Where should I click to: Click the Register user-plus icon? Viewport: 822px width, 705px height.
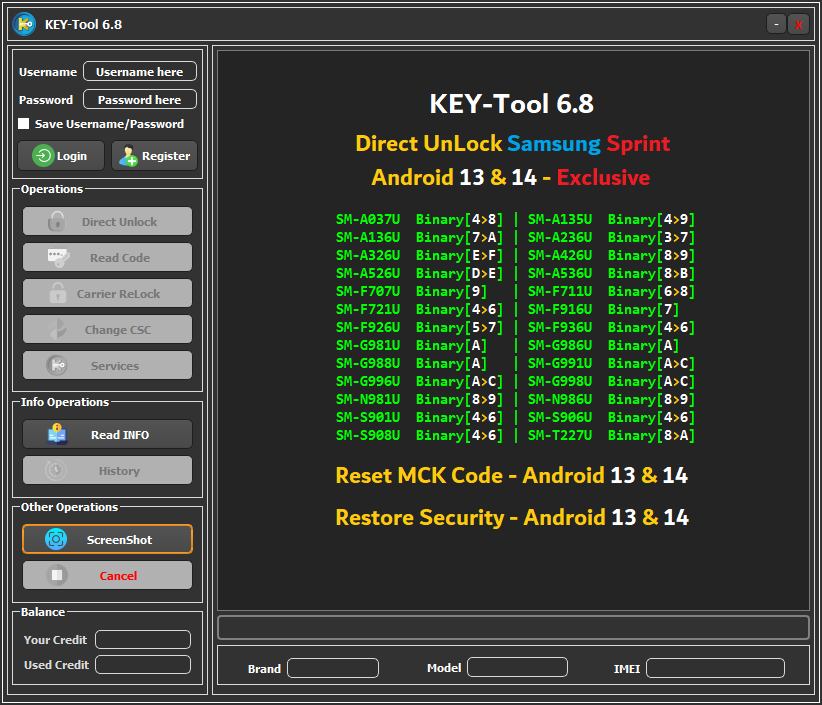(x=127, y=156)
